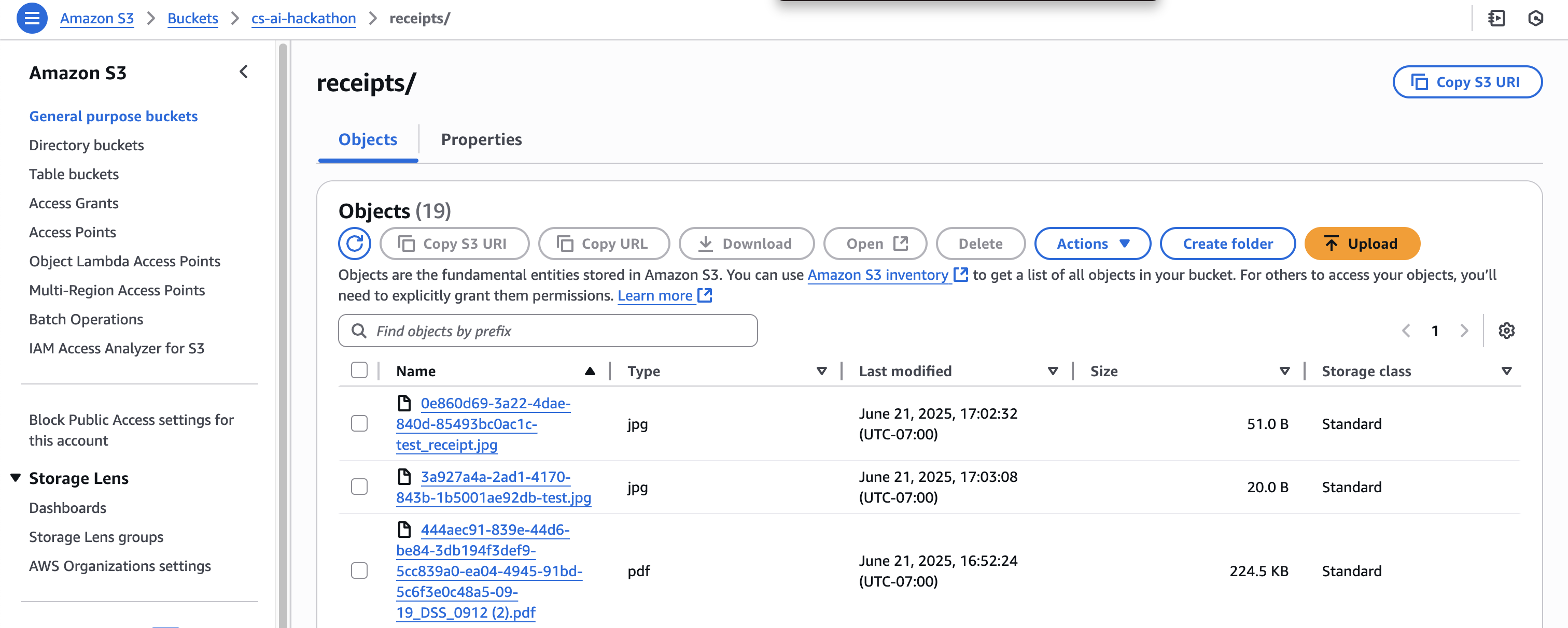Open the Actions dropdown
Screen dimensions: 1568x628
click(1092, 244)
